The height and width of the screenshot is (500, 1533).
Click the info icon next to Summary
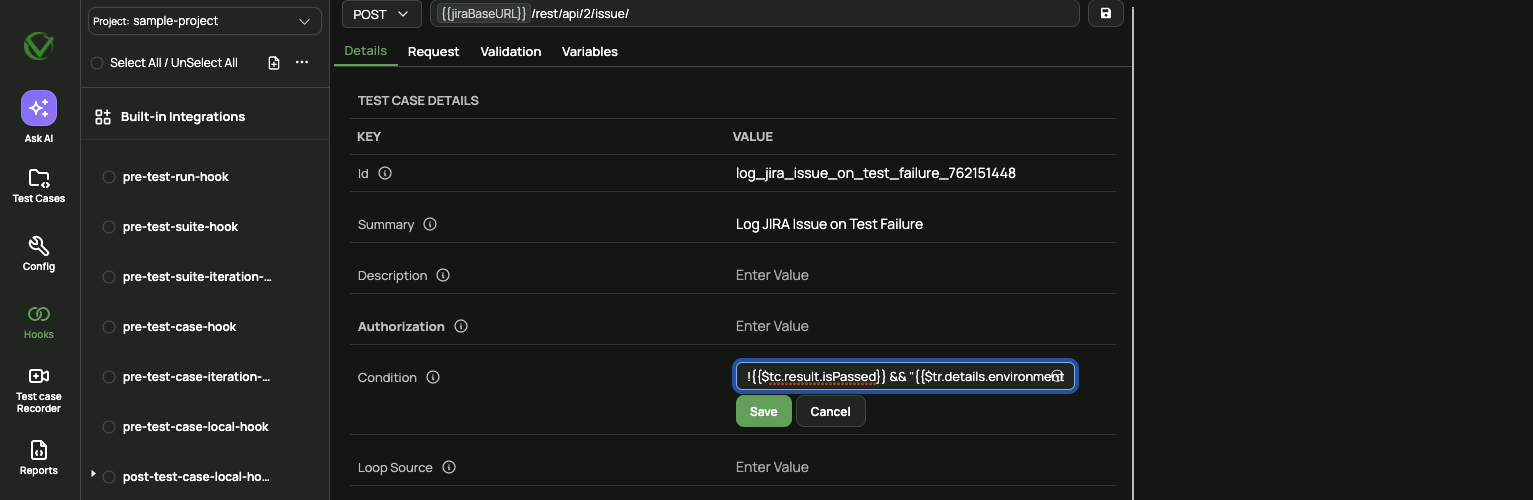click(x=430, y=224)
